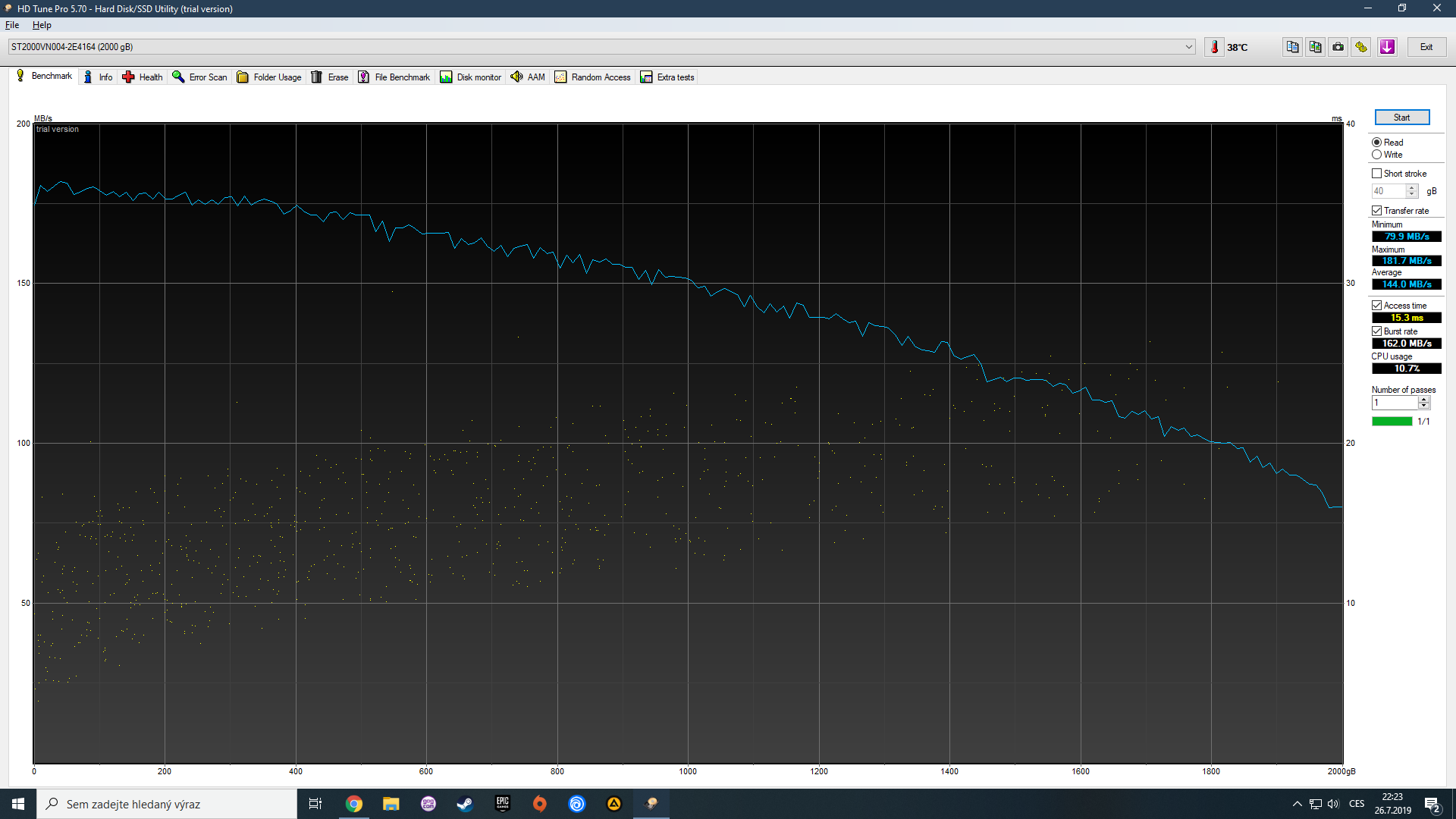Click the copy text to clipboard icon
Image resolution: width=1456 pixels, height=819 pixels.
click(1292, 47)
